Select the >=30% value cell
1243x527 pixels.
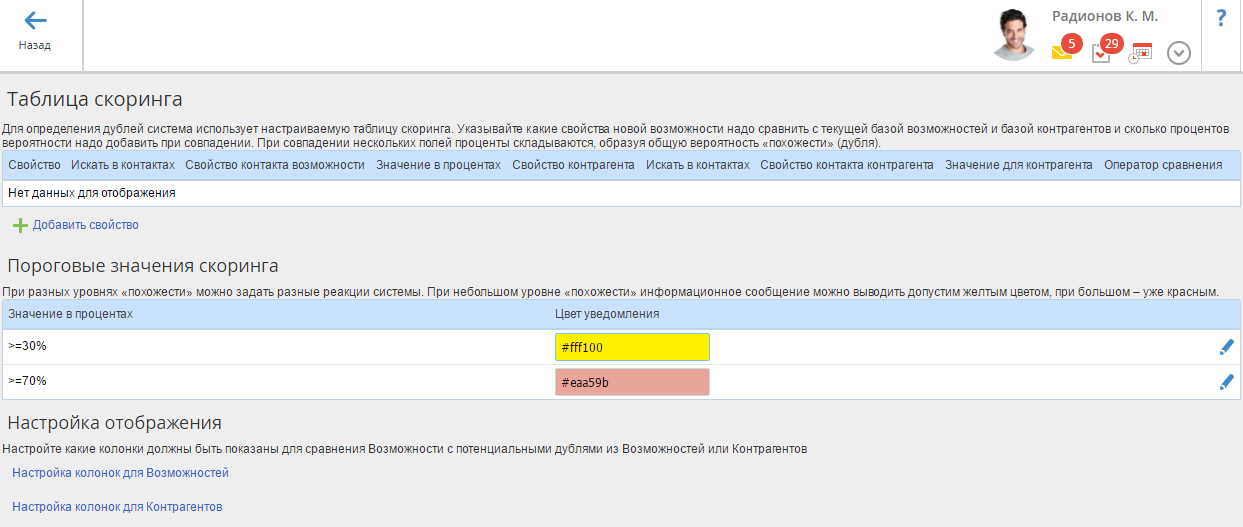coord(27,346)
